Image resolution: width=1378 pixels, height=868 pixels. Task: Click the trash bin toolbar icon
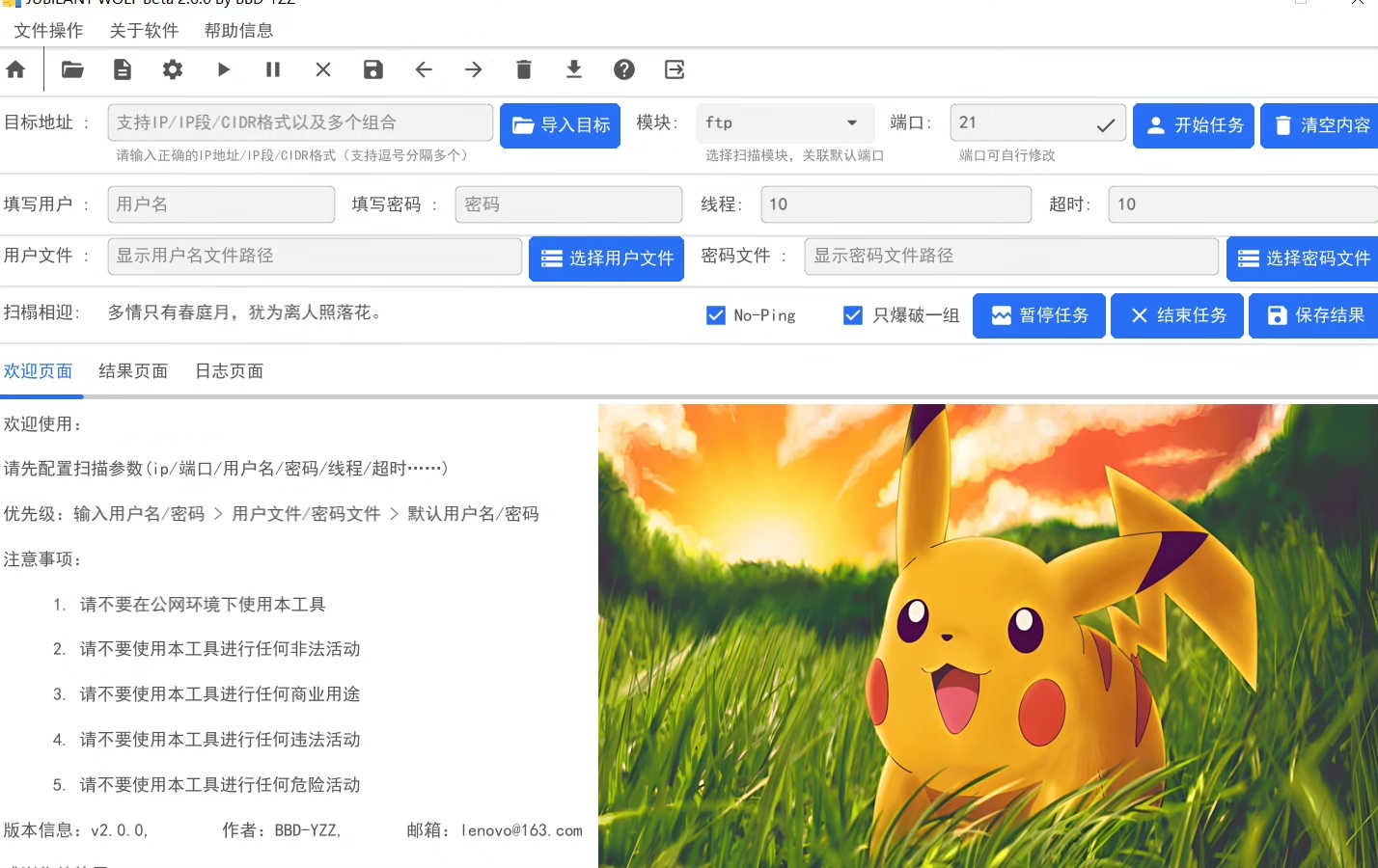coord(524,69)
